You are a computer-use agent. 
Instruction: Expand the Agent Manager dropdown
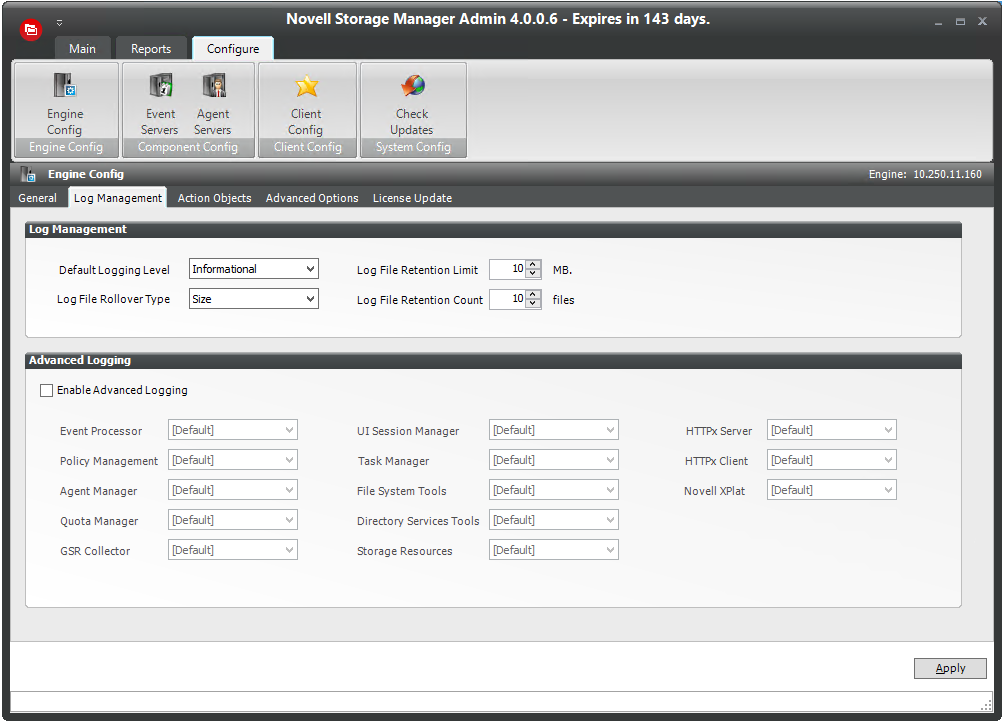(x=232, y=490)
